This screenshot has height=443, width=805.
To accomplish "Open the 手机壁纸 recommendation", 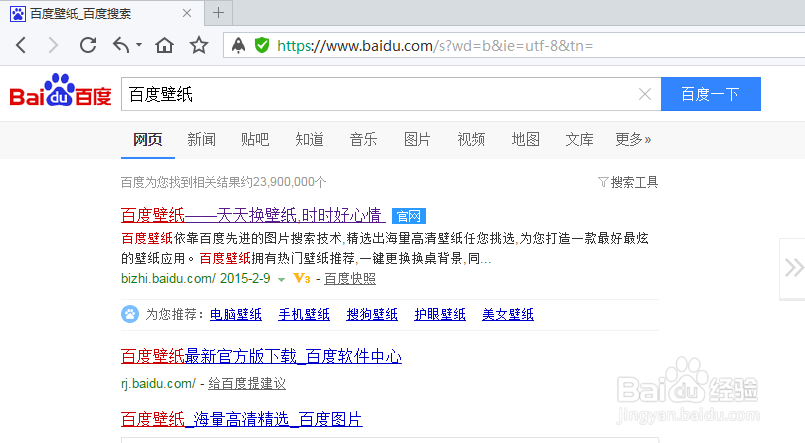I will click(304, 314).
